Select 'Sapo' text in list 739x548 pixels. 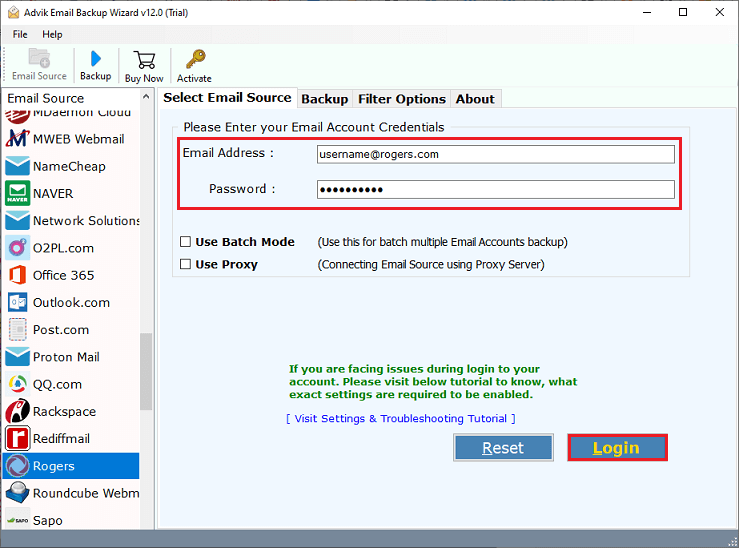(48, 520)
